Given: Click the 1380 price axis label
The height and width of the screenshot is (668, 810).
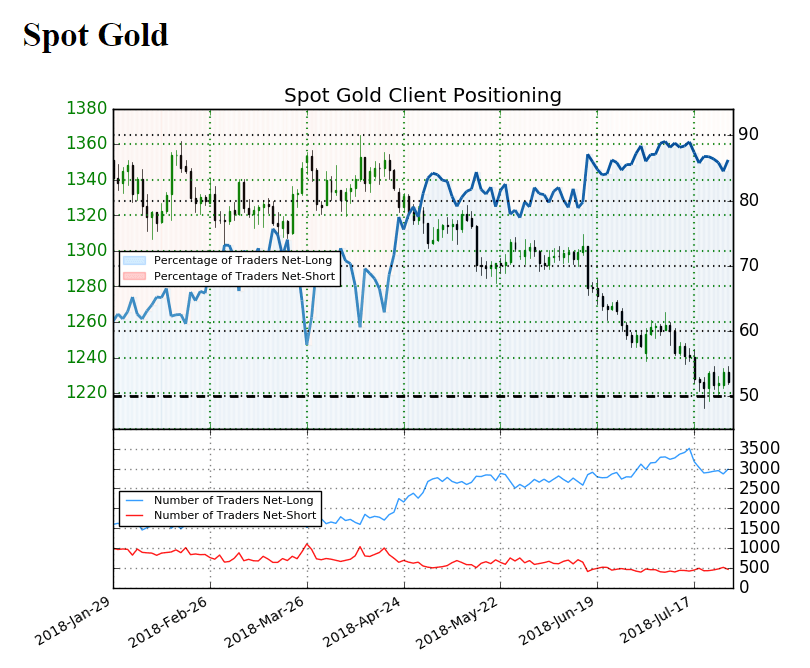Looking at the screenshot, I should coord(85,108).
